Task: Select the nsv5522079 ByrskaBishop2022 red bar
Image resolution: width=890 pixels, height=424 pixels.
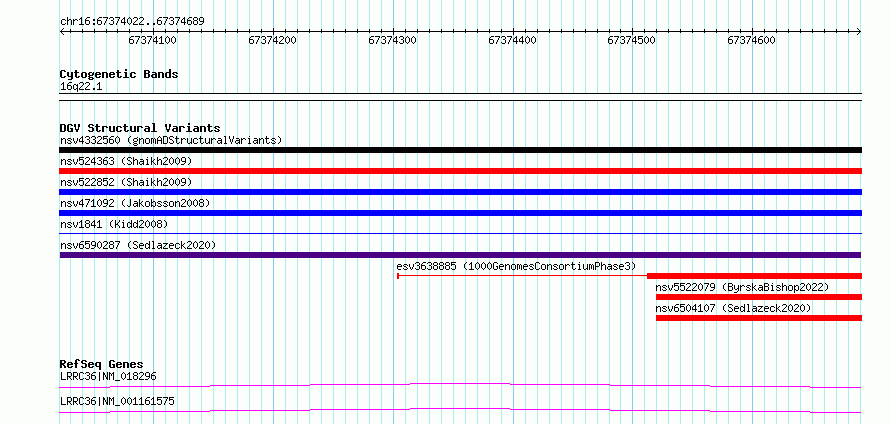Action: point(759,297)
